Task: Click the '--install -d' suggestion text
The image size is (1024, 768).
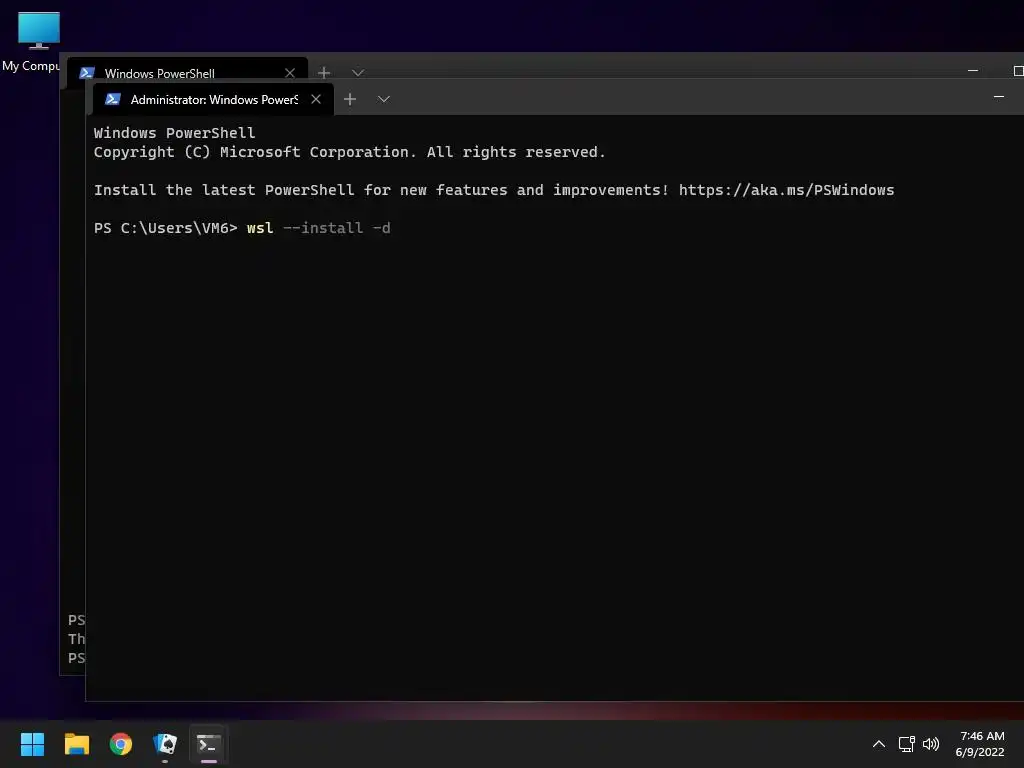Action: tap(337, 228)
